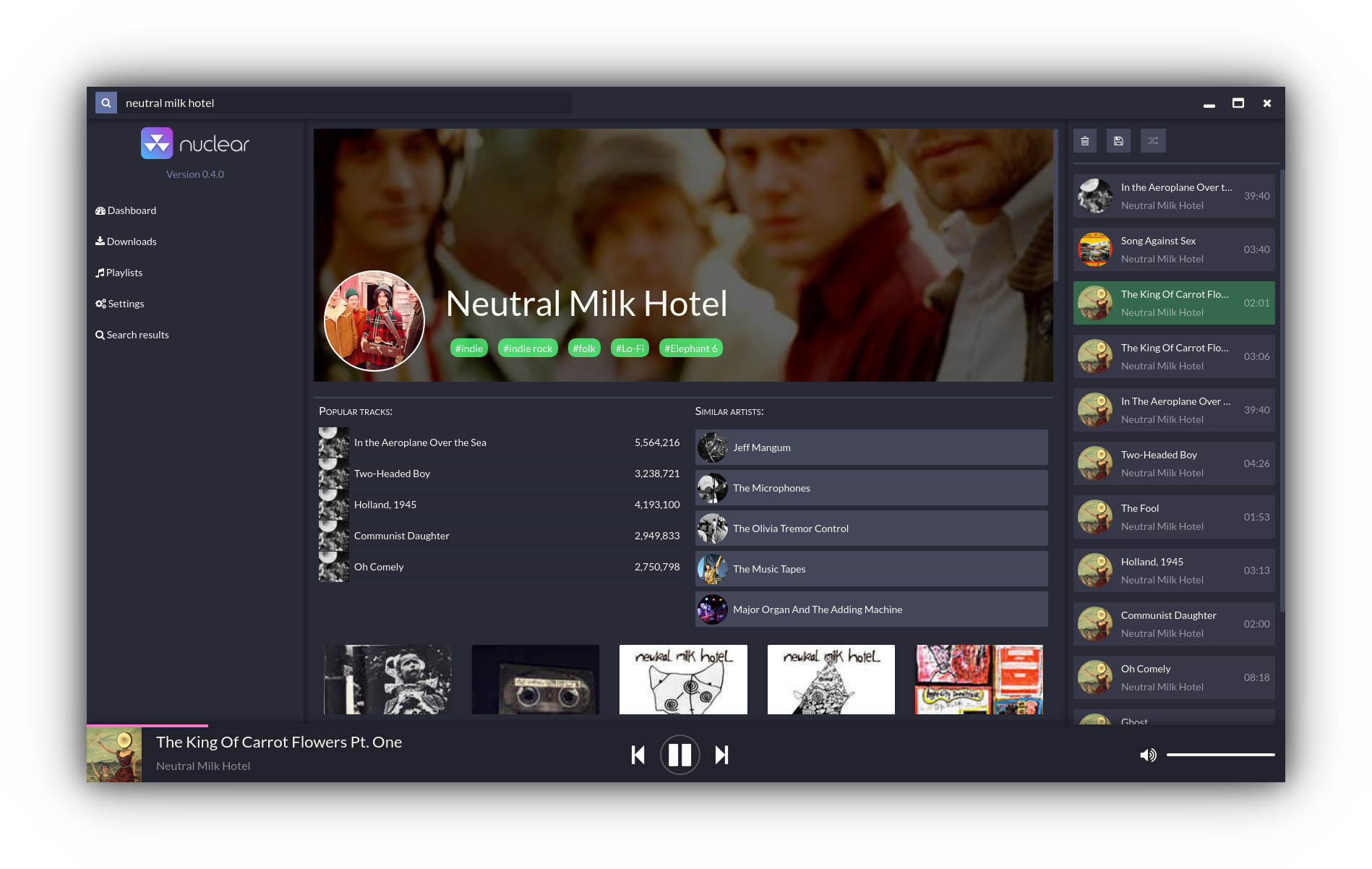This screenshot has width=1372, height=869.
Task: Adjust the volume slider
Action: 1220,755
